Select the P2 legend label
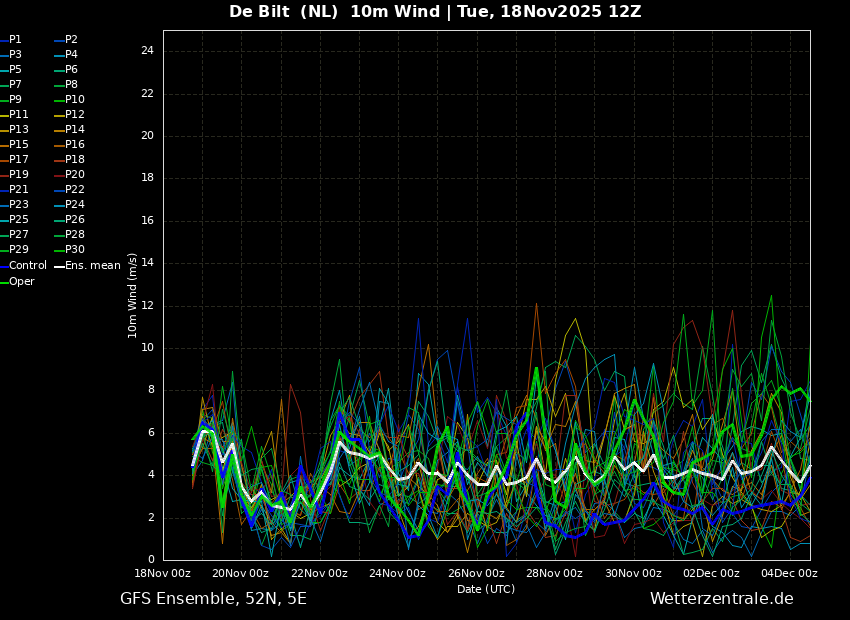Viewport: 850px width, 620px height. tap(72, 40)
